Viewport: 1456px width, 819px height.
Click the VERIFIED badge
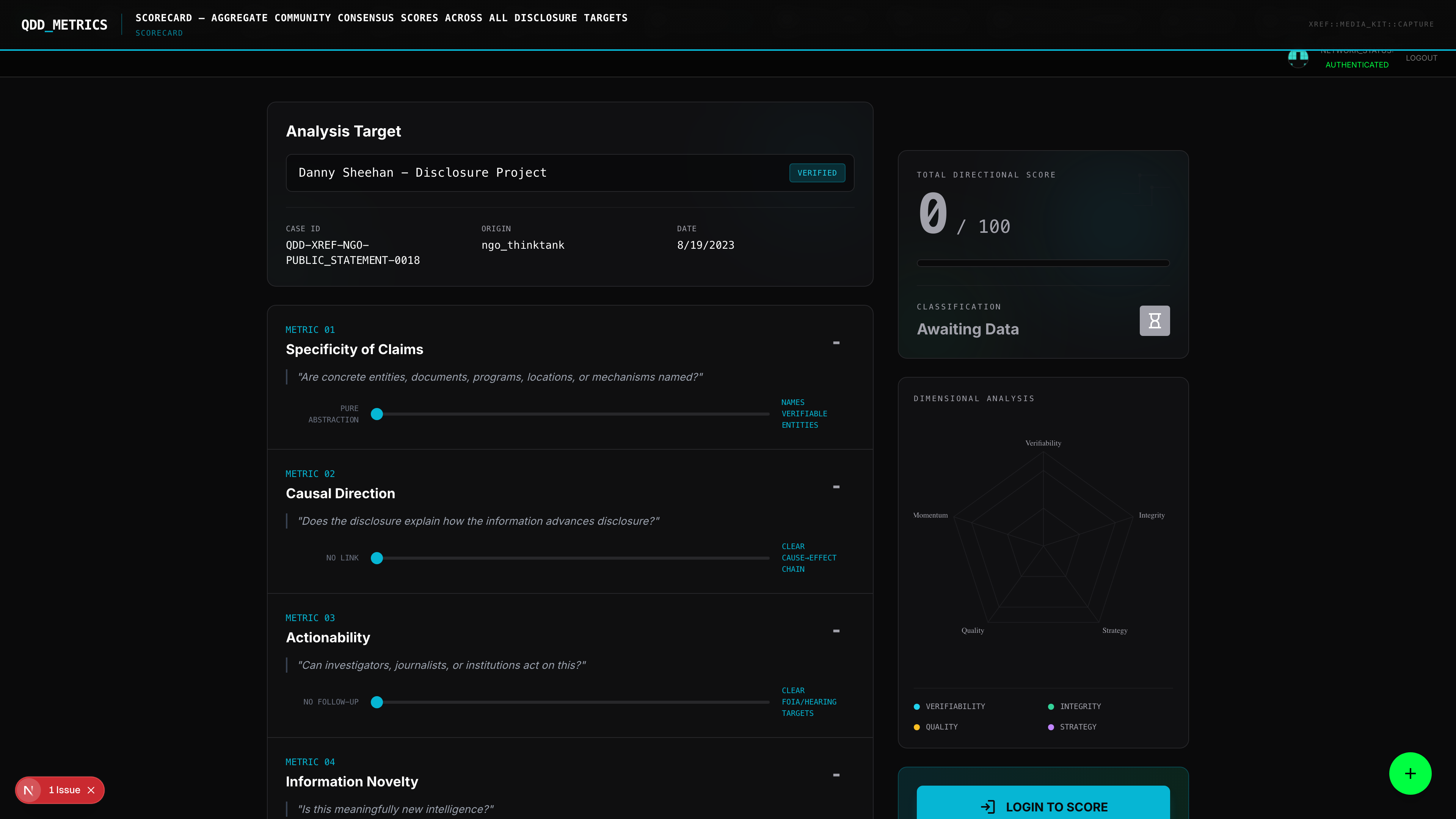tap(817, 173)
